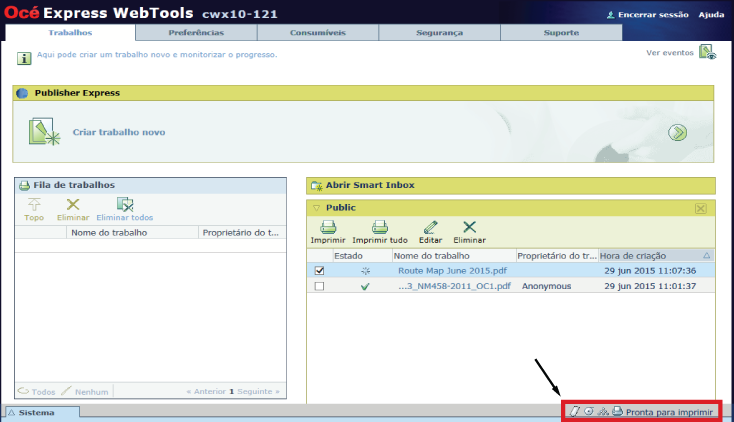Click the Fila de trabalhos printer icon

[24, 185]
